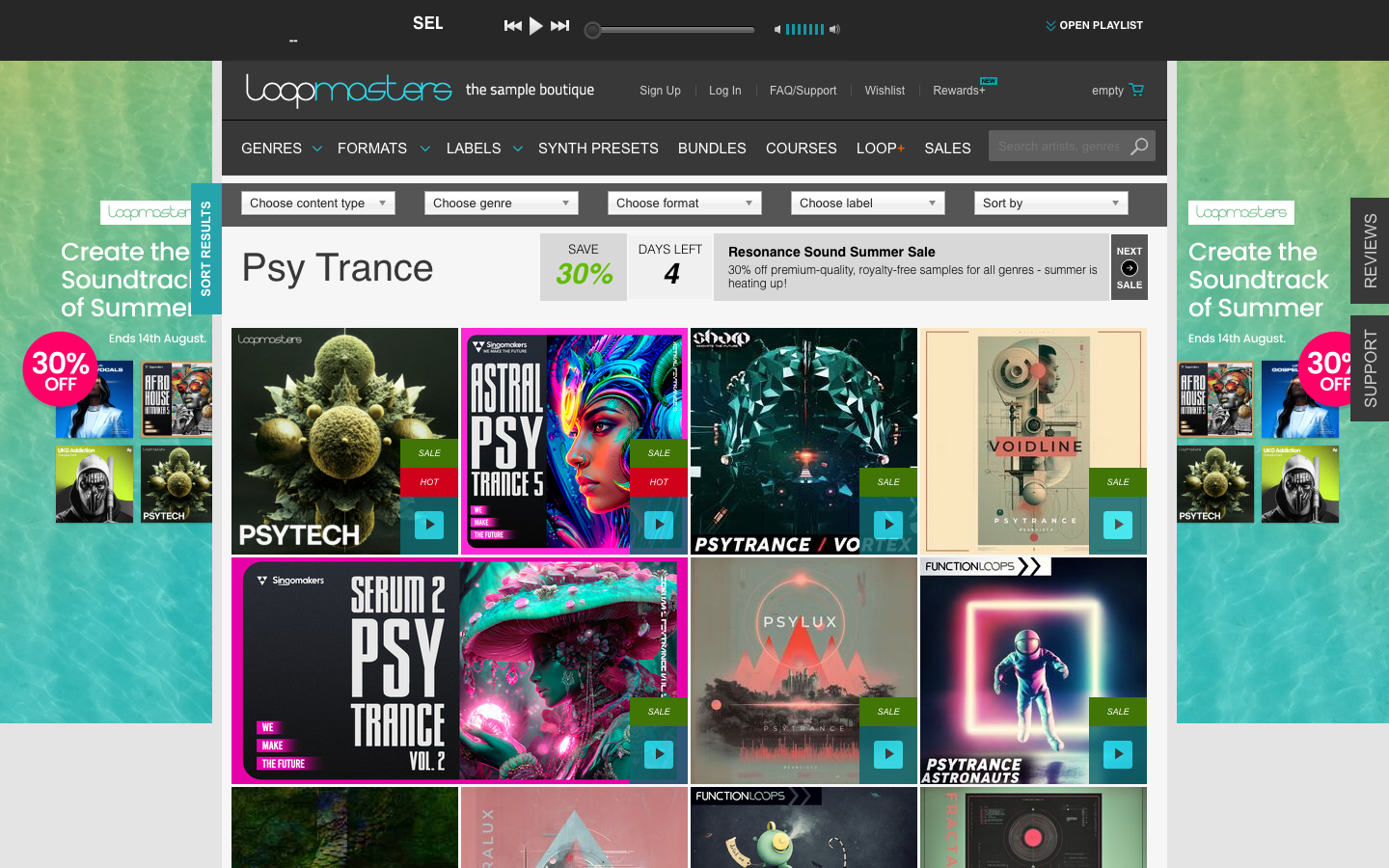Viewport: 1389px width, 868px height.
Task: Click the previous track button in player
Action: click(513, 26)
